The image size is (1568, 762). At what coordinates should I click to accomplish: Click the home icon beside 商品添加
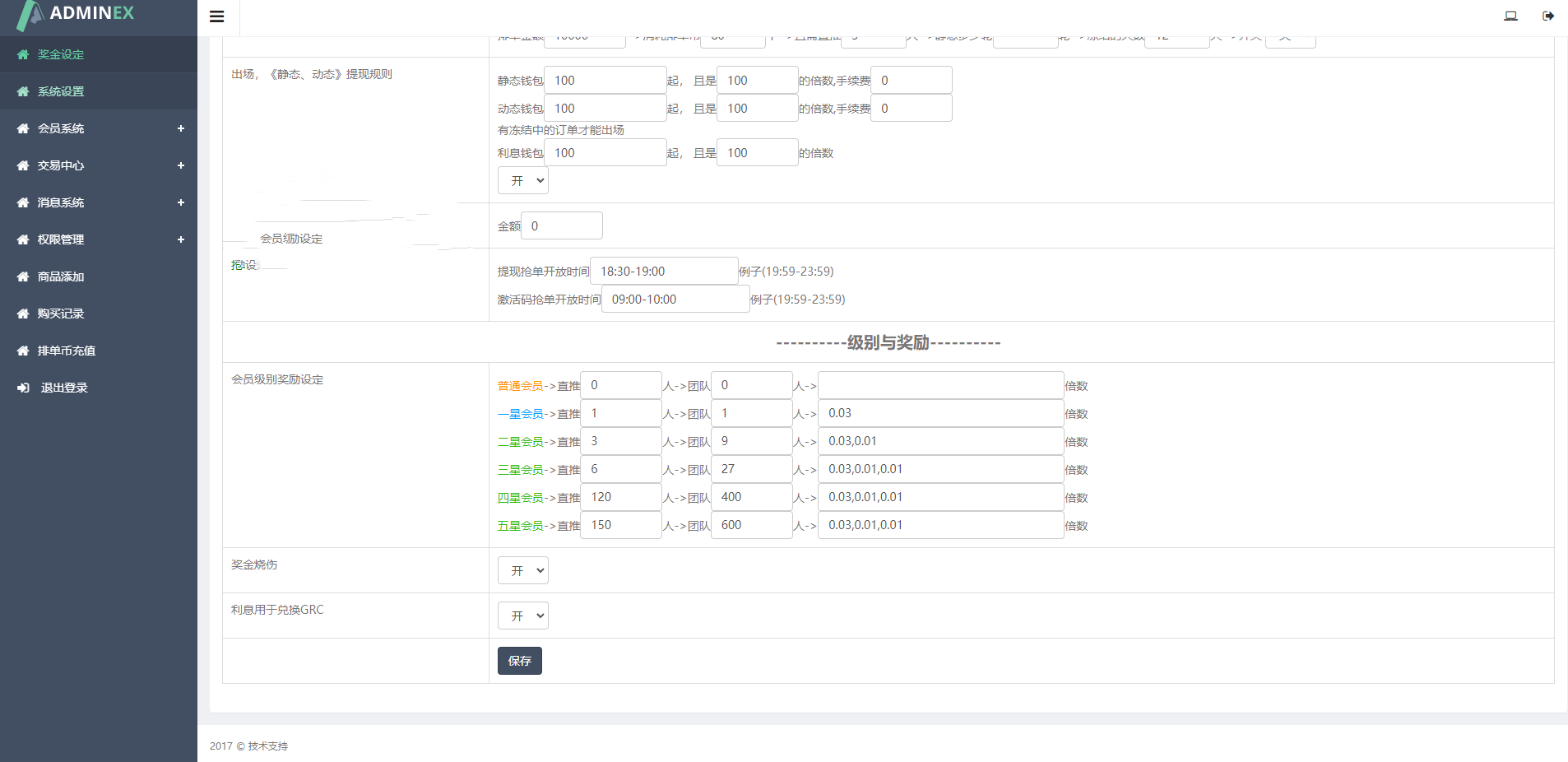pyautogui.click(x=23, y=277)
